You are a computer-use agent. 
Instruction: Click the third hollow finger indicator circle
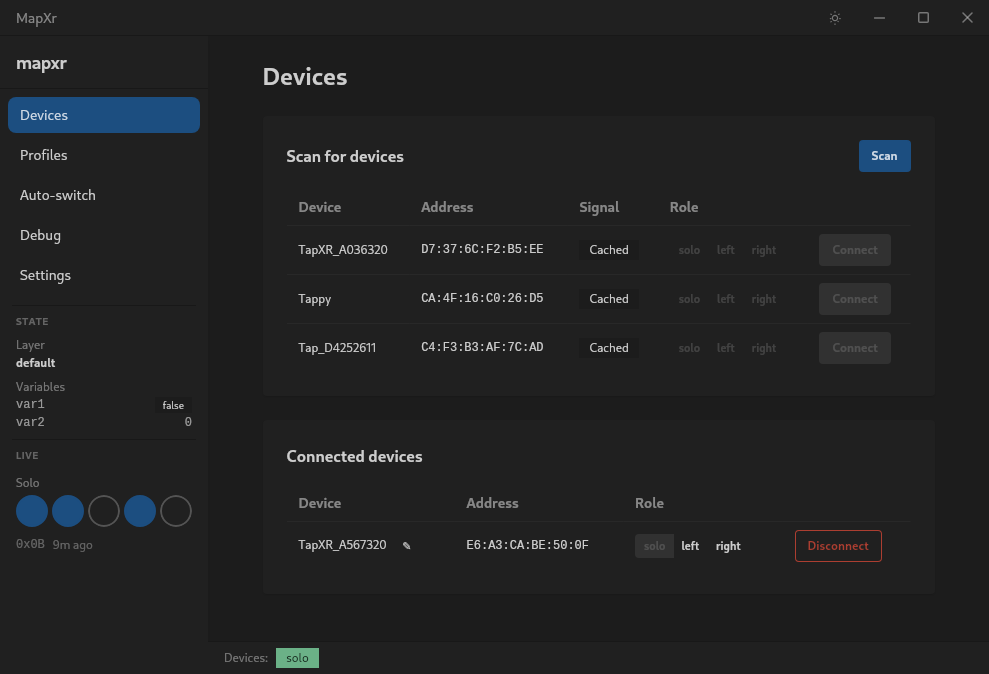(104, 511)
